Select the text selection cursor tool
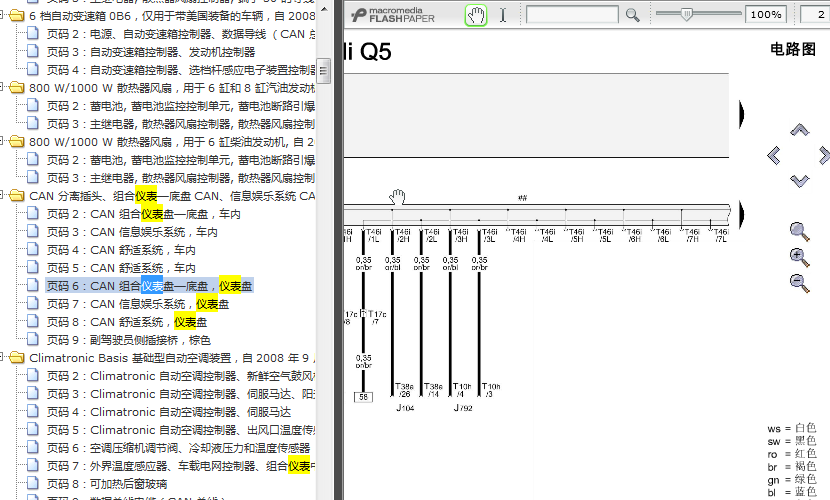The image size is (830, 500). (x=503, y=15)
